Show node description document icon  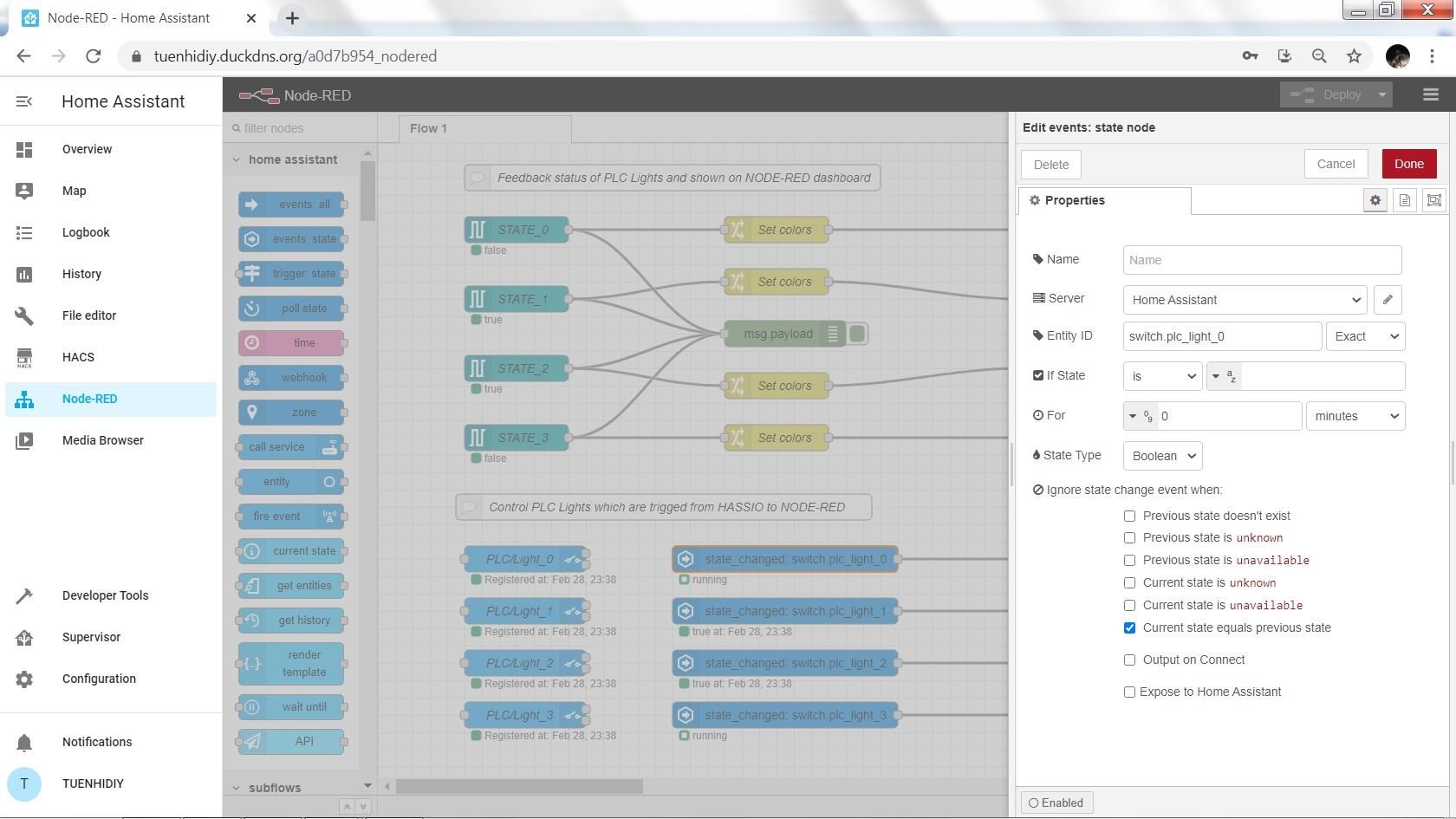(x=1405, y=200)
